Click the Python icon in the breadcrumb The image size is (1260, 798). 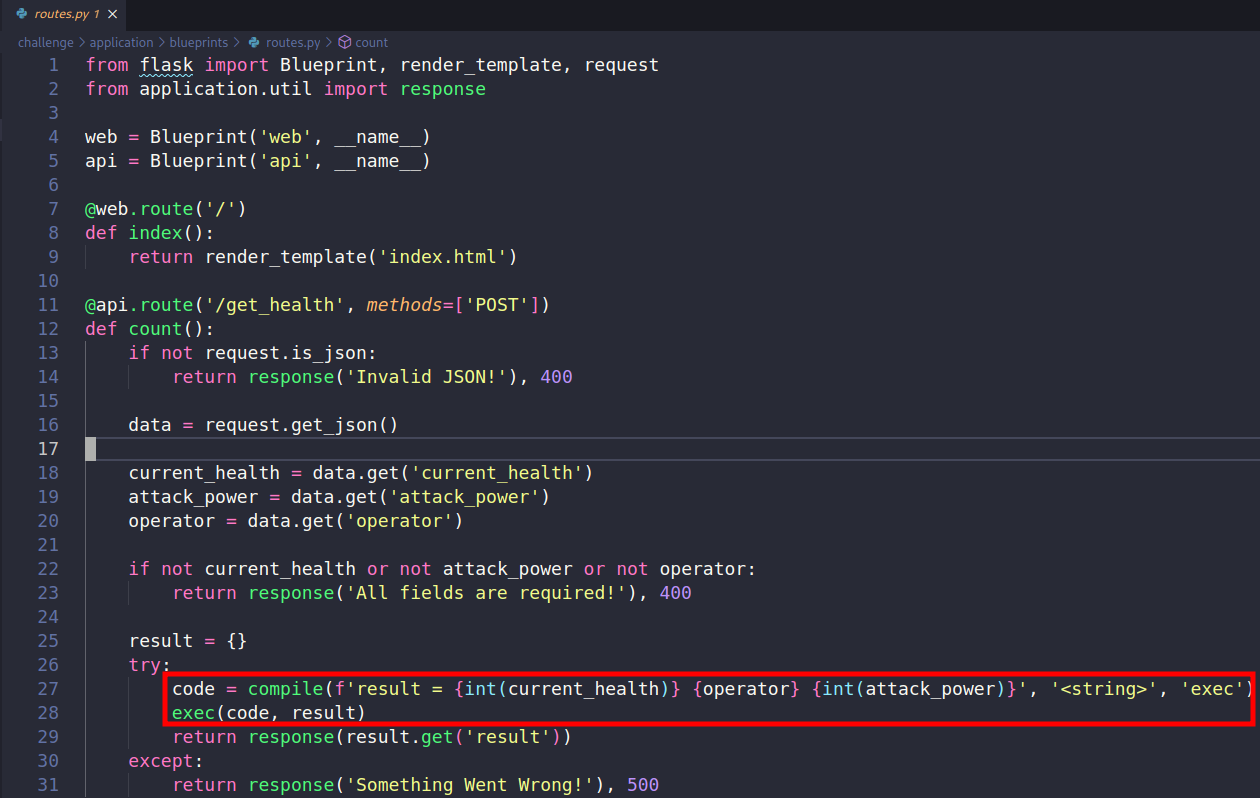[x=254, y=42]
